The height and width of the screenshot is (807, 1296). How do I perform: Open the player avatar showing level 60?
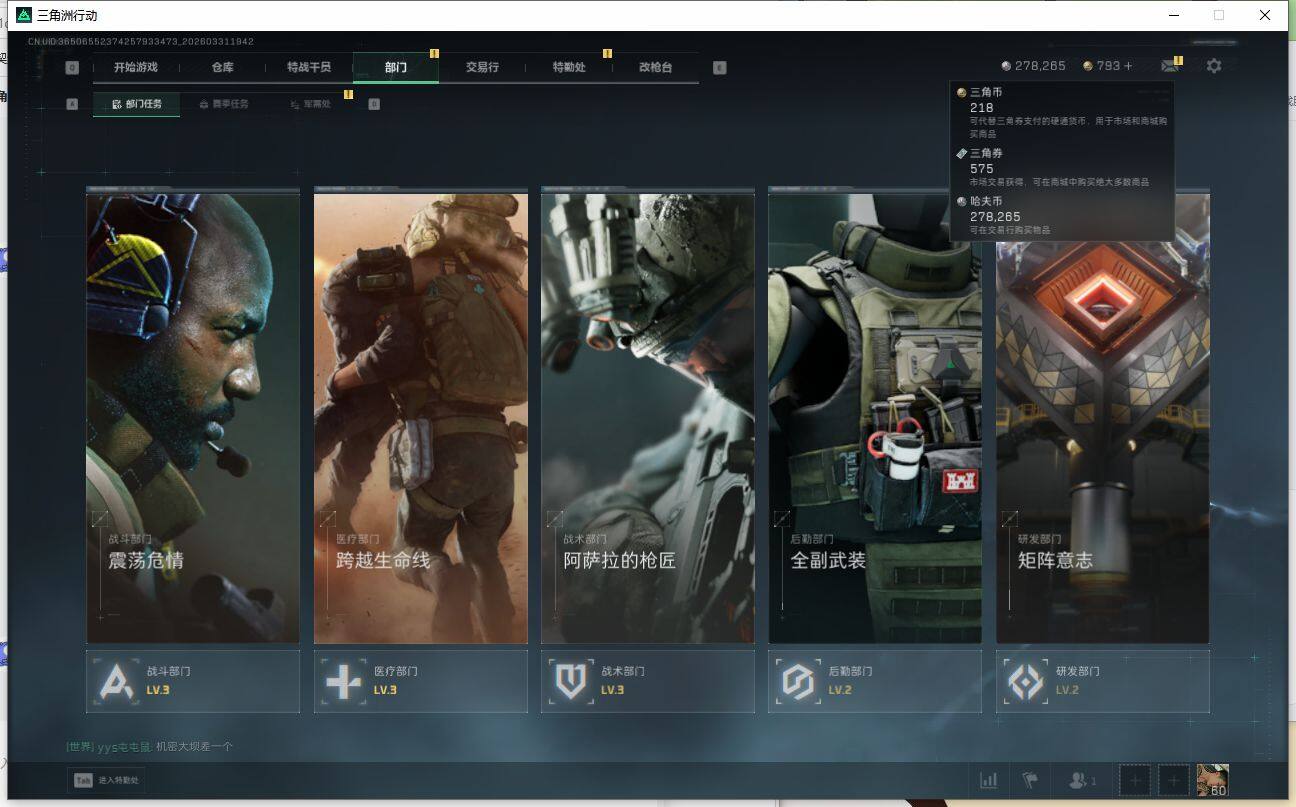1213,780
